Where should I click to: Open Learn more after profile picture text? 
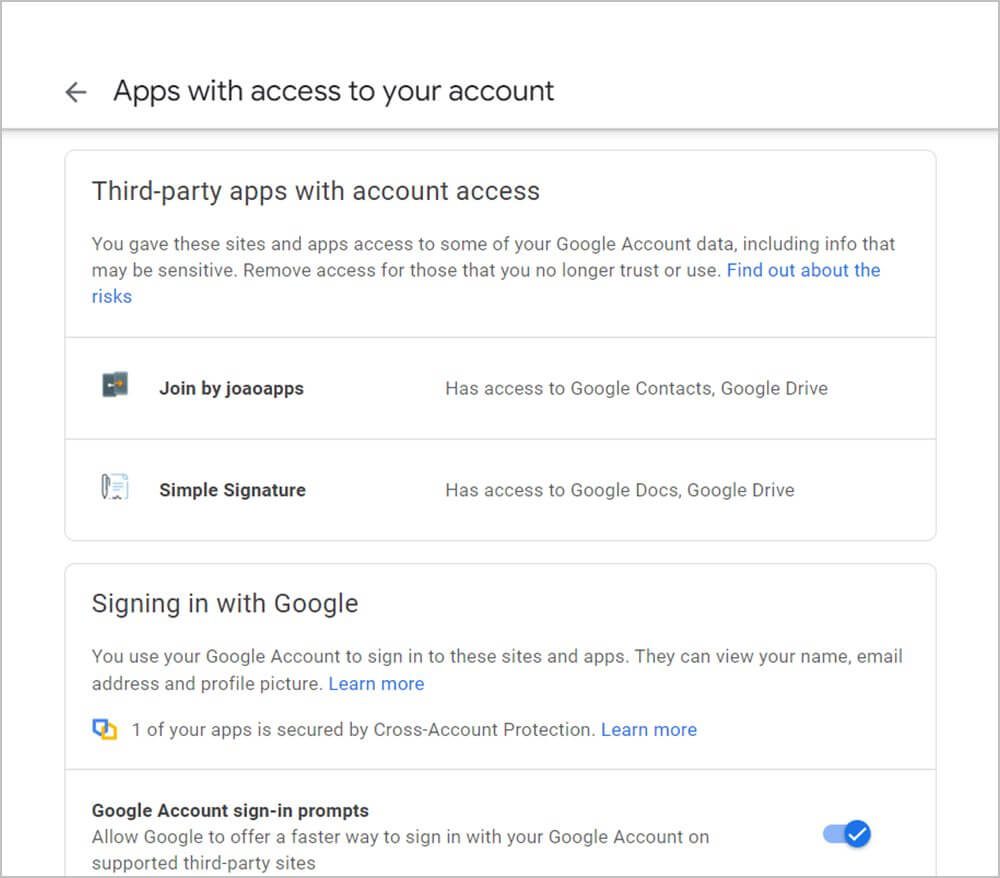click(x=376, y=684)
